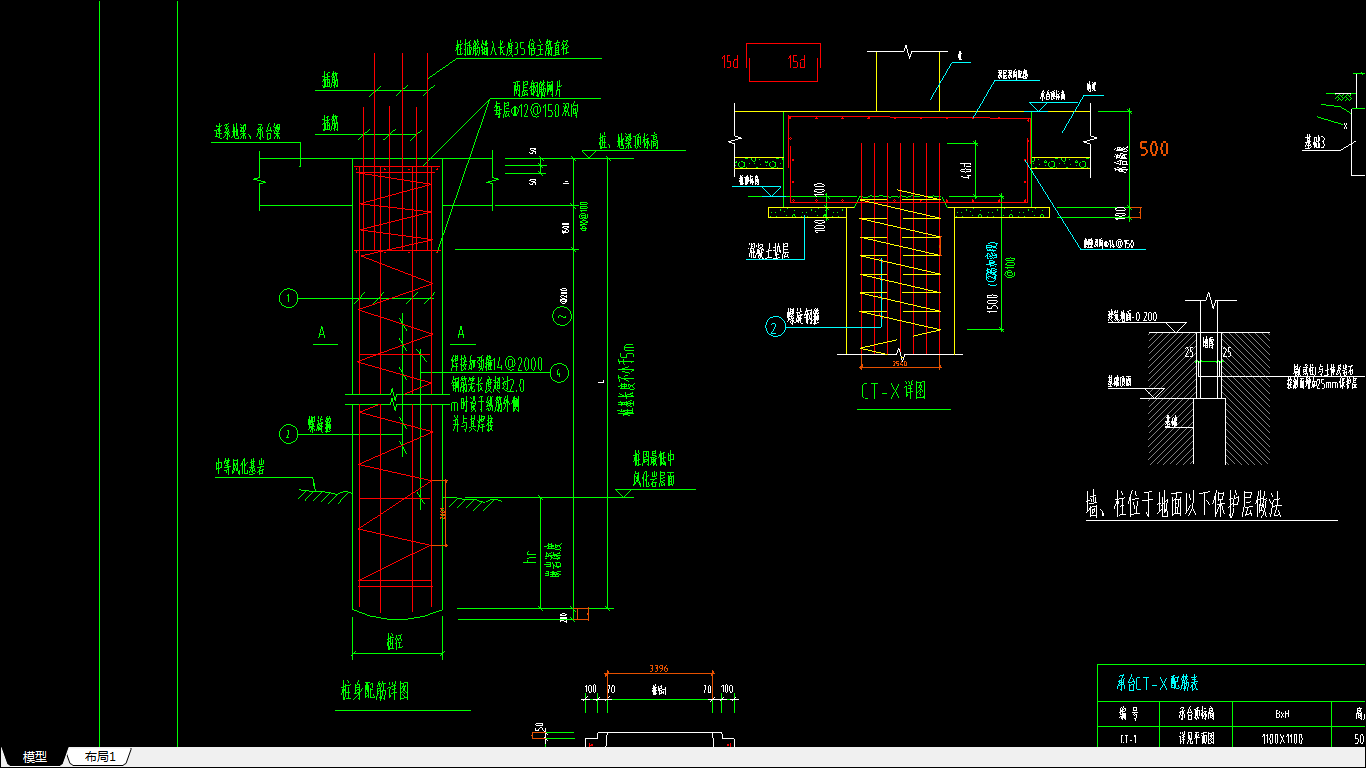Screen dimensions: 1366x768
Task: Click the 基础3 label
Action: tap(1313, 143)
